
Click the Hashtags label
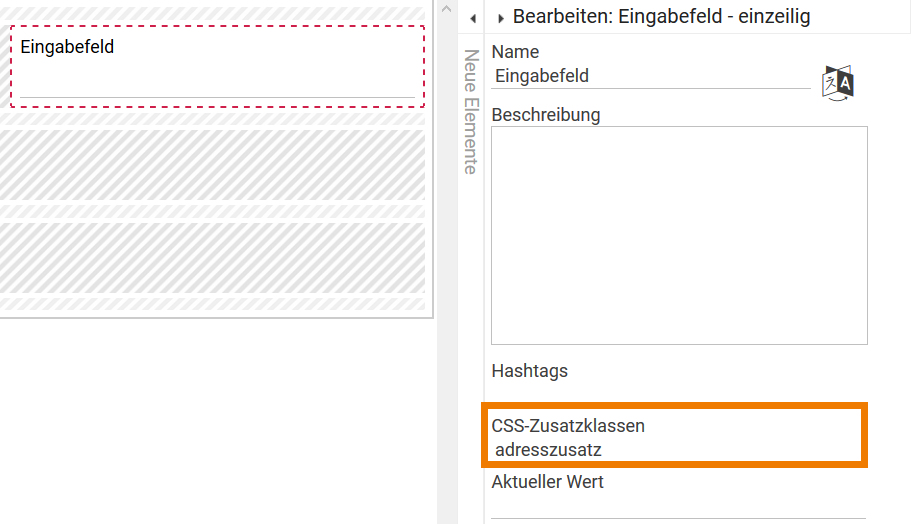[x=529, y=371]
